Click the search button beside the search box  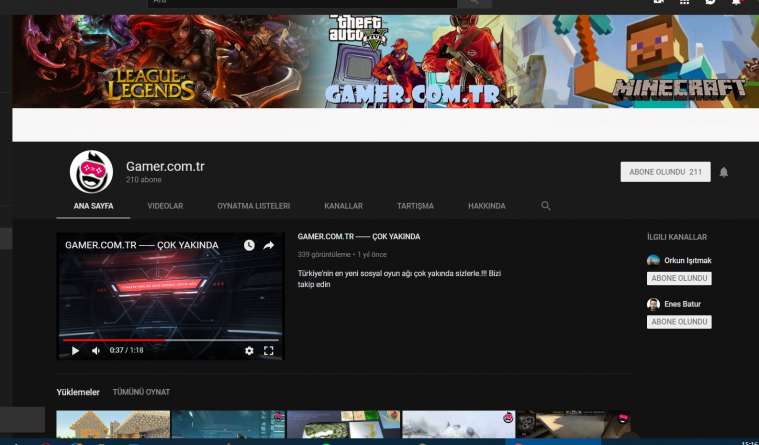coord(474,2)
